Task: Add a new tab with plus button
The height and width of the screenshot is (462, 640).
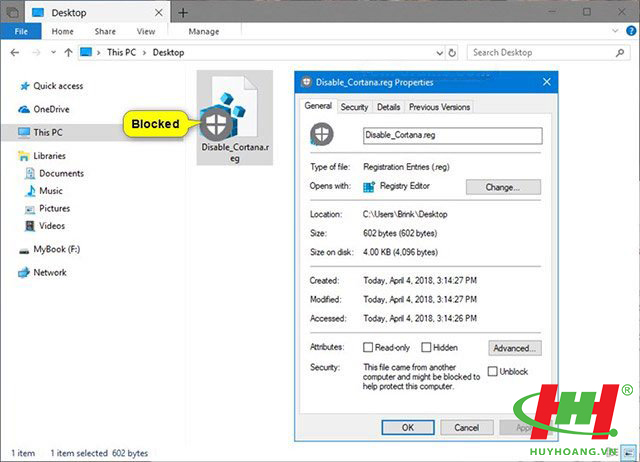Action: (183, 13)
